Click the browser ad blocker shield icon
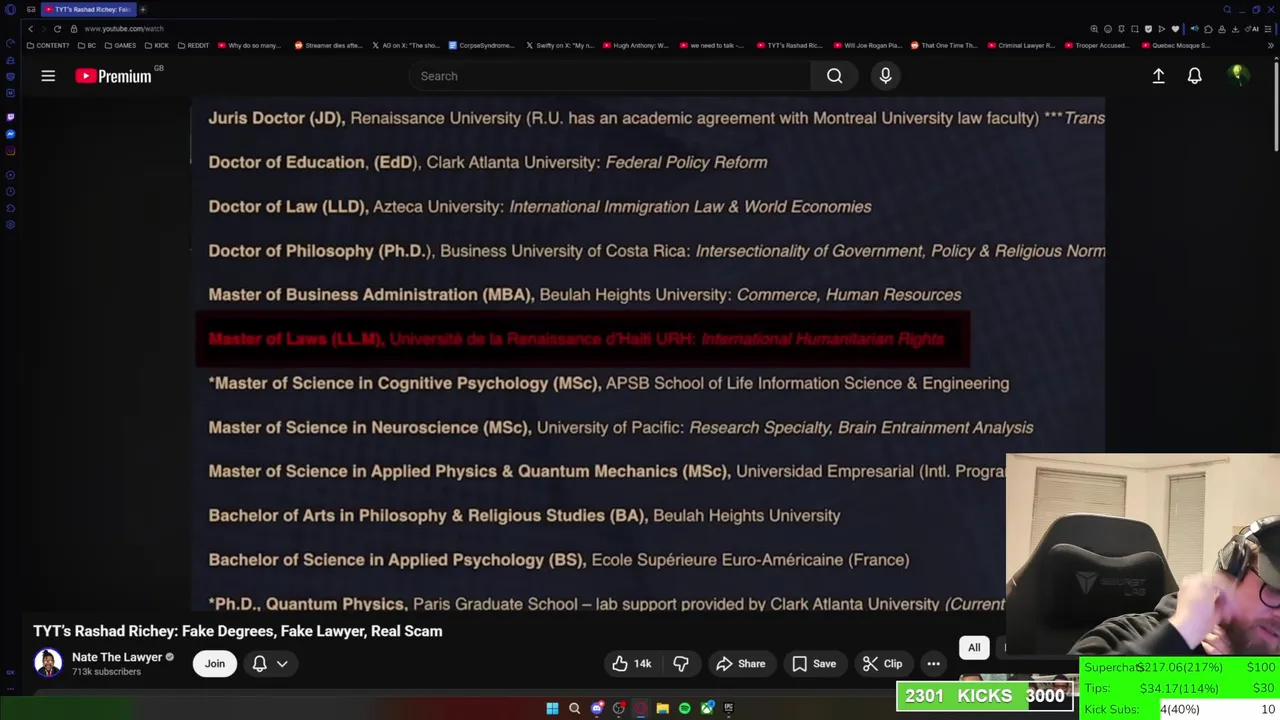1280x720 pixels. (1148, 29)
